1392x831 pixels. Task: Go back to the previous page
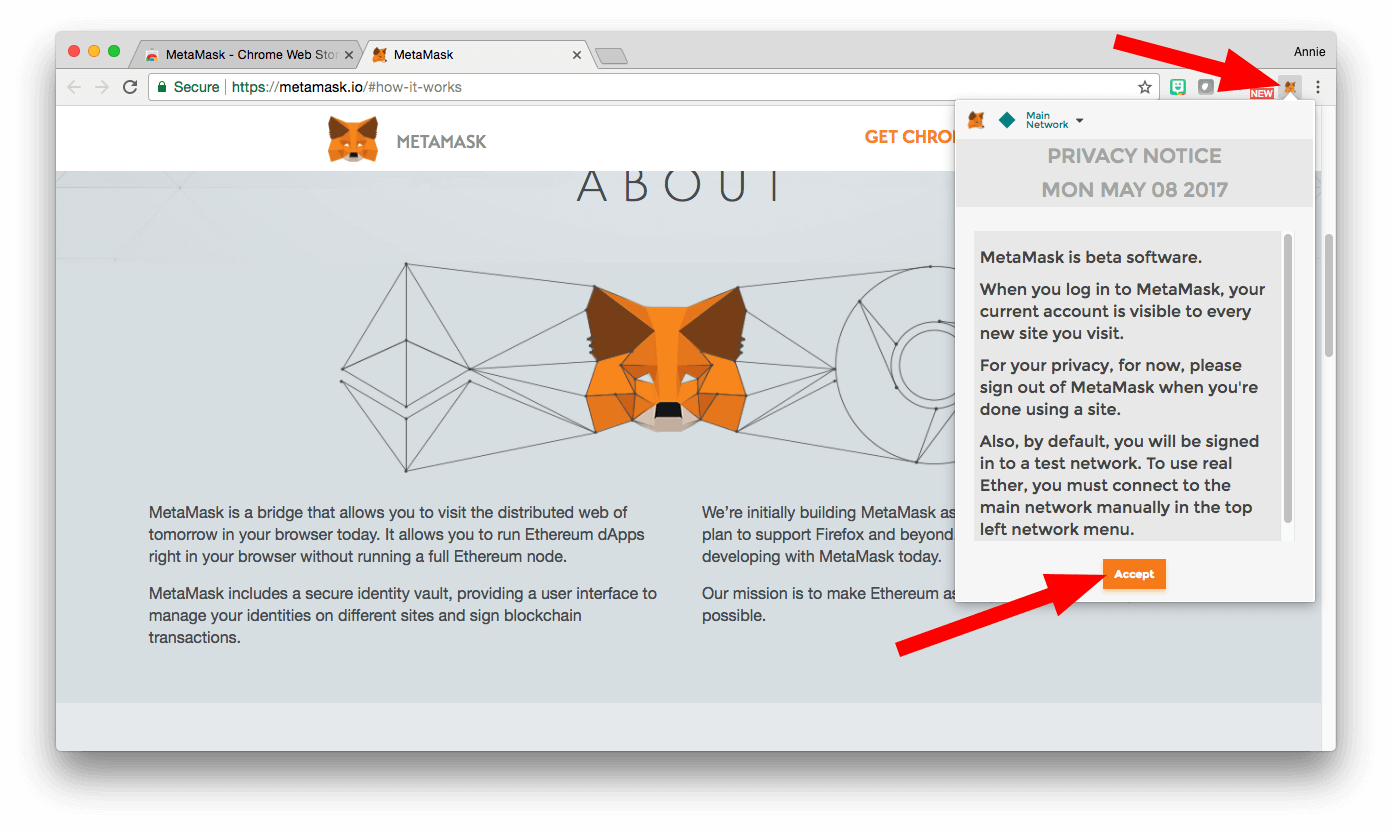coord(74,87)
